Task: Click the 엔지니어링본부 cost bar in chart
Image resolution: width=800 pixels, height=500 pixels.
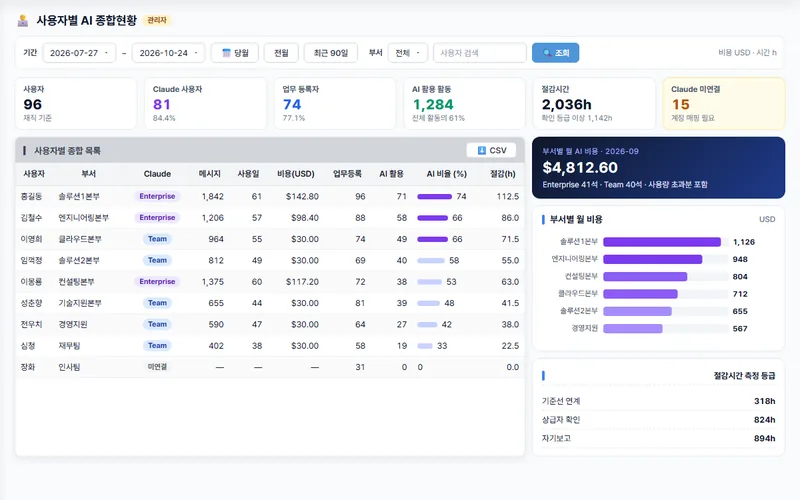Action: (x=653, y=259)
